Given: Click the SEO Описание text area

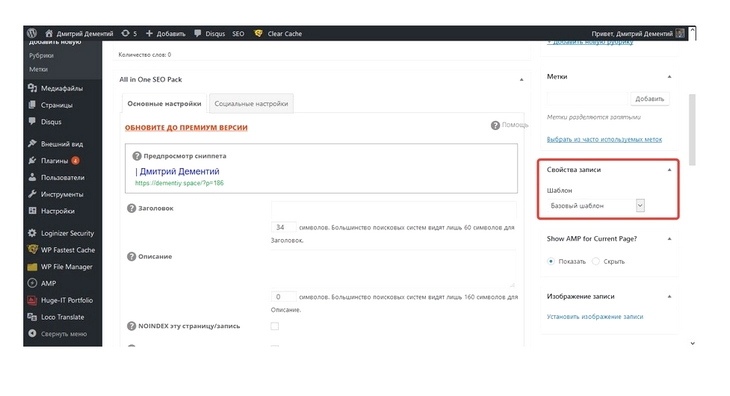Looking at the screenshot, I should pos(393,268).
